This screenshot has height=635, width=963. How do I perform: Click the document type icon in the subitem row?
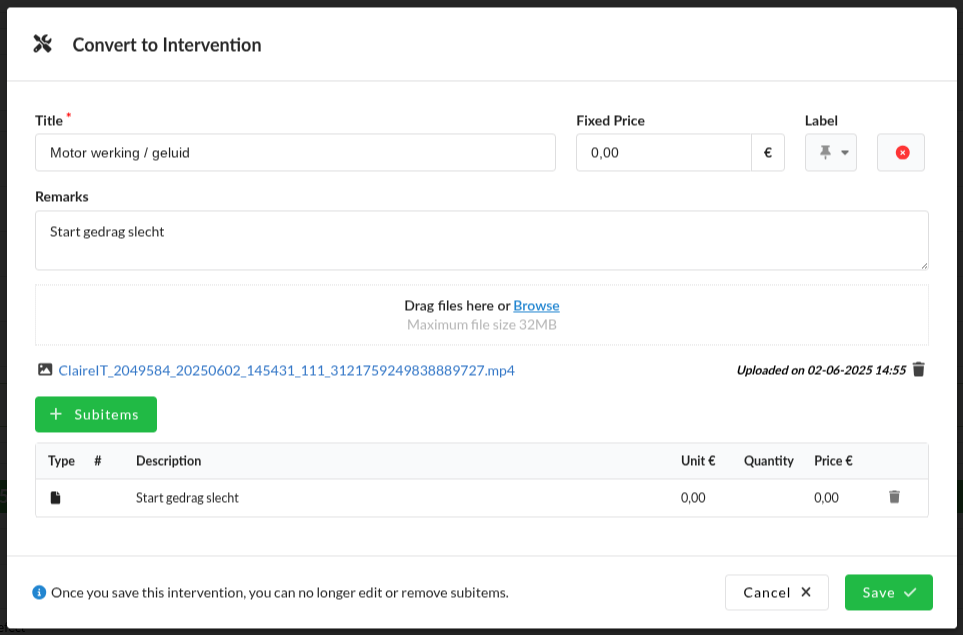coord(56,498)
